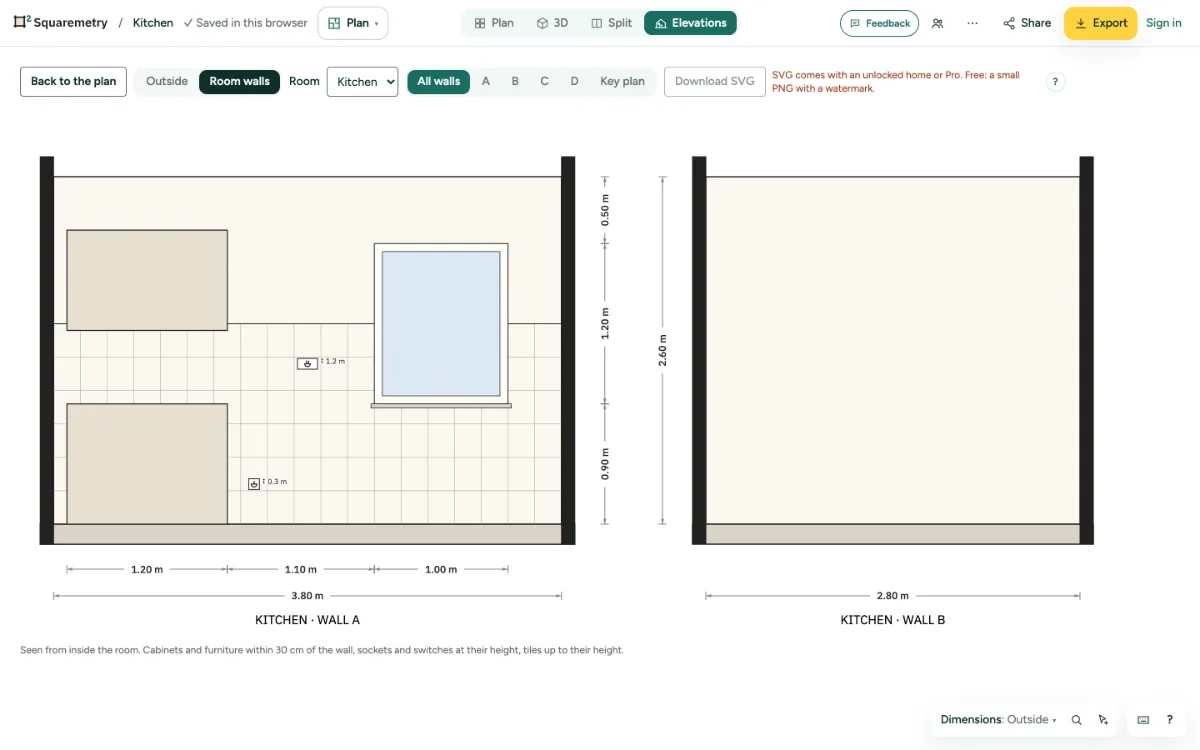Image resolution: width=1200 pixels, height=750 pixels.
Task: Click the cursor-plus selection icon
Action: tap(1104, 720)
